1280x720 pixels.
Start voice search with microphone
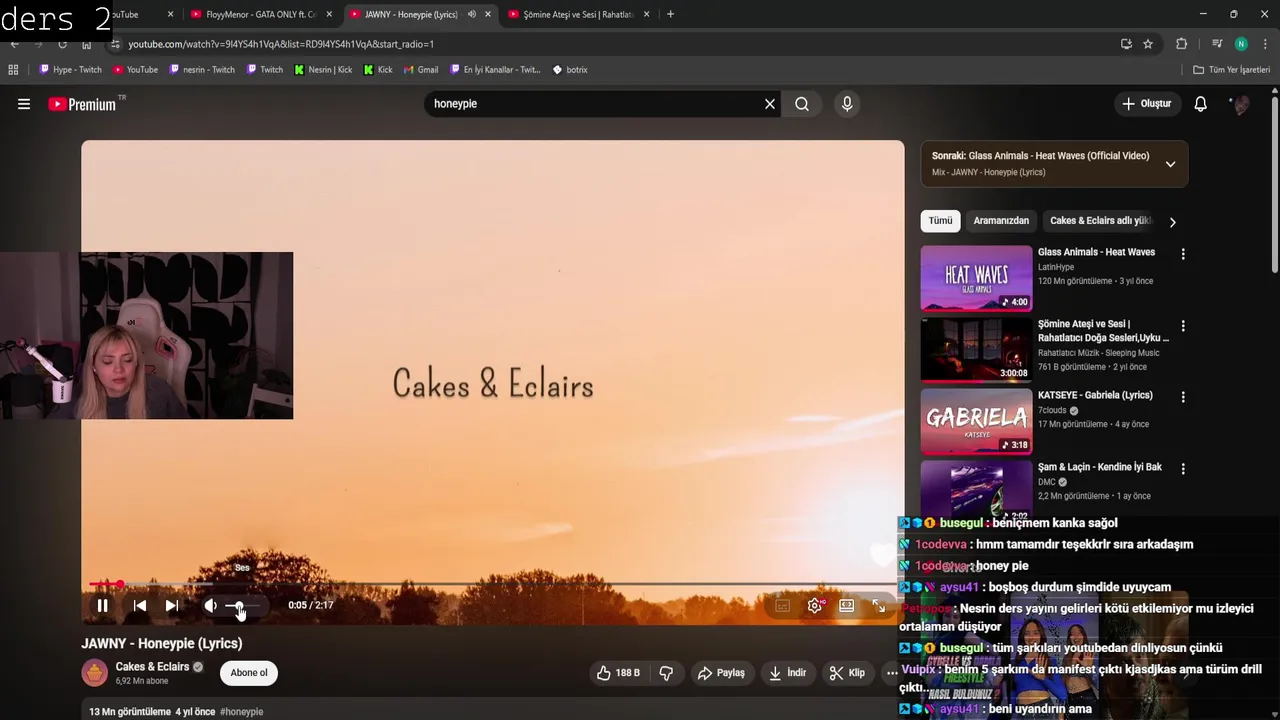coord(847,104)
